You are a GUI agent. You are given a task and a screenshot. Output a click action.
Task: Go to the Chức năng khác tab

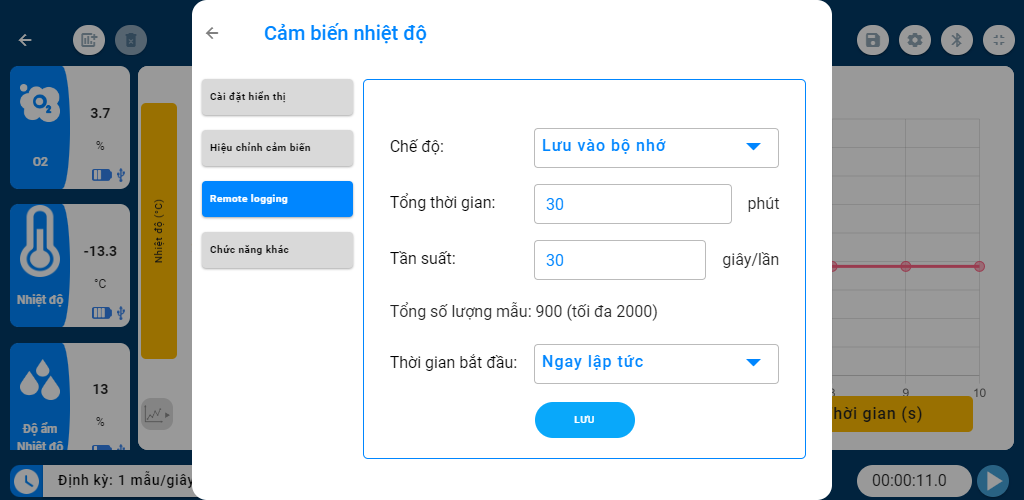click(x=277, y=250)
